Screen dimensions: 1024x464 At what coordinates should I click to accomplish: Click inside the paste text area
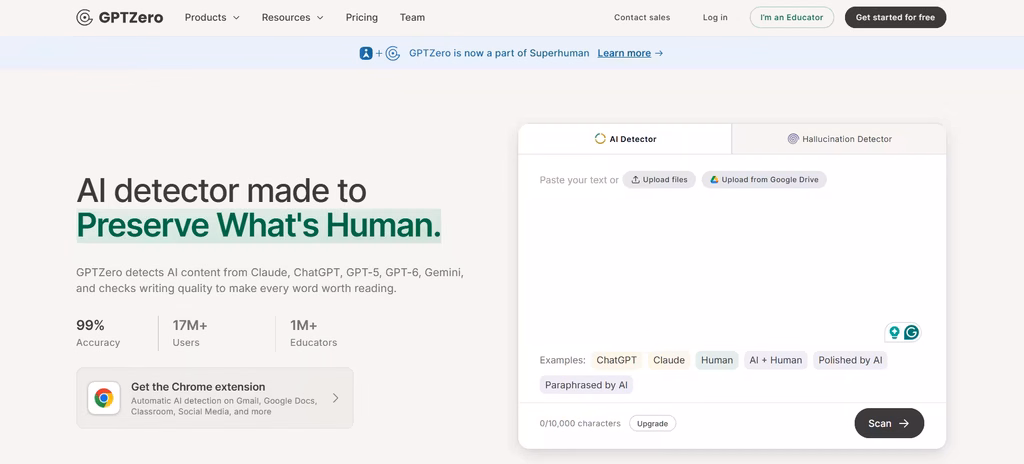point(731,261)
